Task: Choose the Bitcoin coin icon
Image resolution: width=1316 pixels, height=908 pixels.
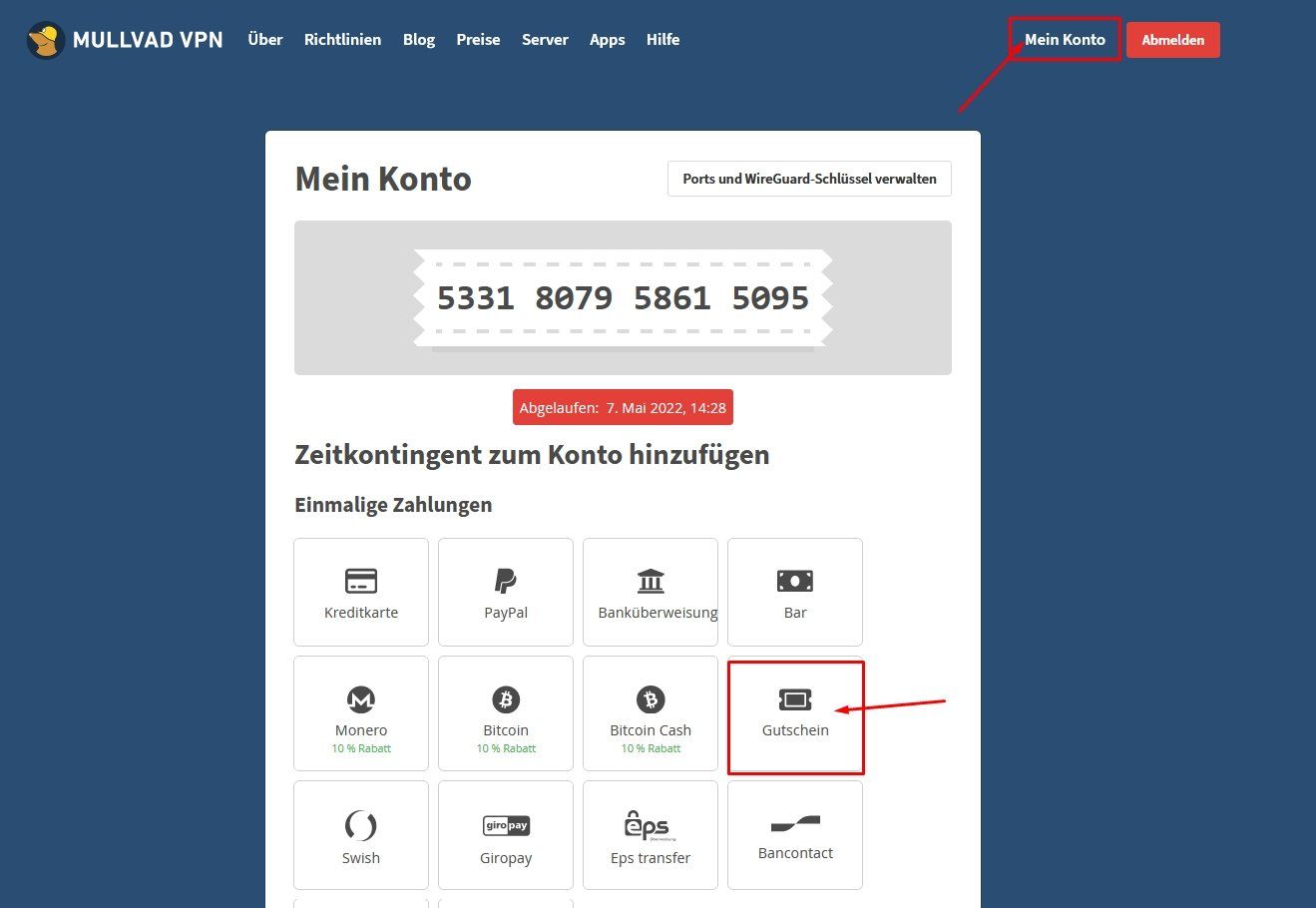Action: [x=506, y=699]
